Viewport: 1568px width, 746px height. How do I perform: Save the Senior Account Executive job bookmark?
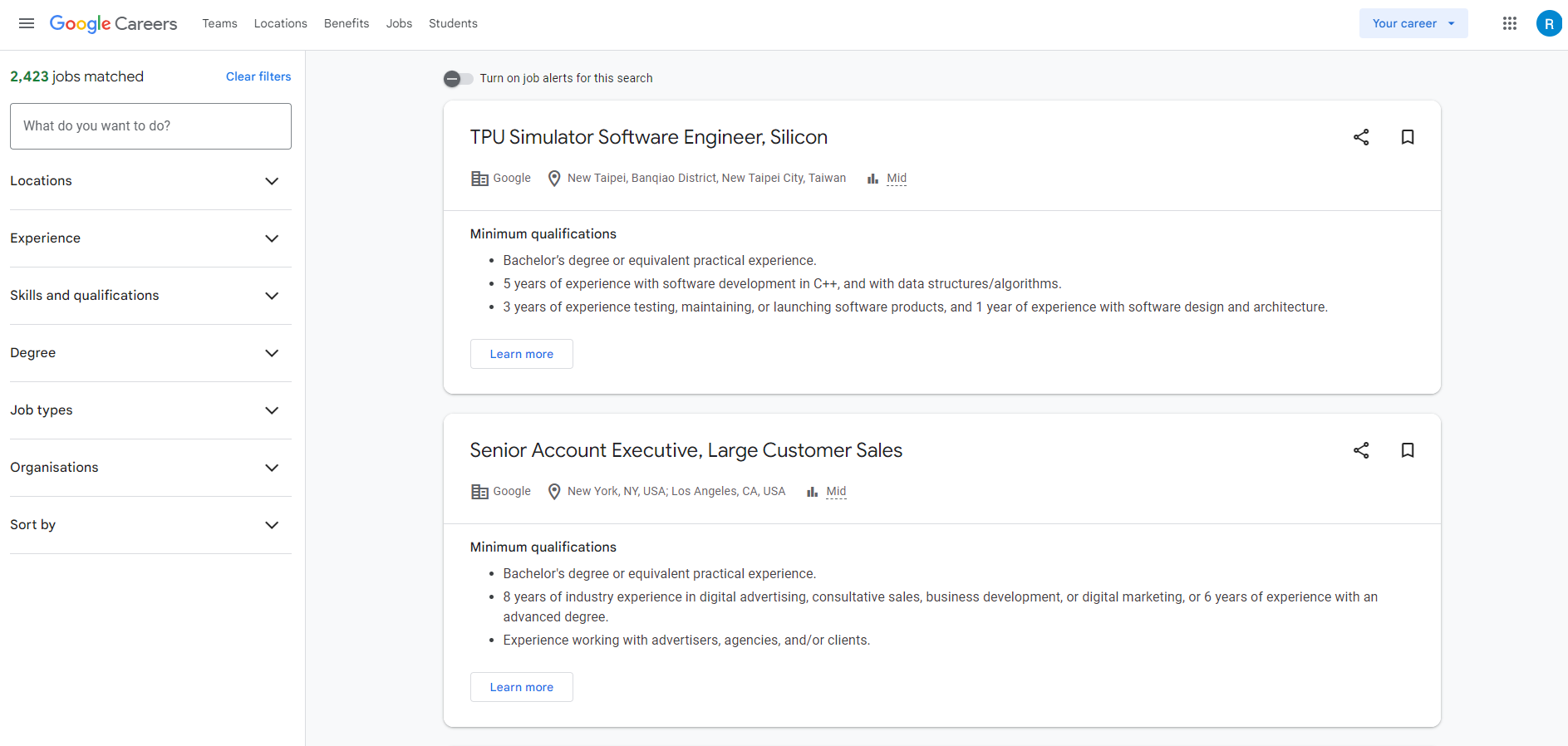coord(1408,450)
